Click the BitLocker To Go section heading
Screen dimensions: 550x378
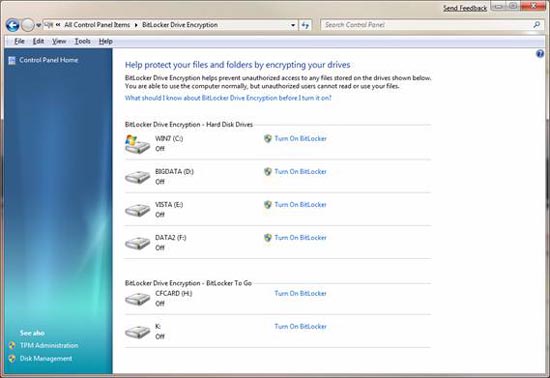188,283
